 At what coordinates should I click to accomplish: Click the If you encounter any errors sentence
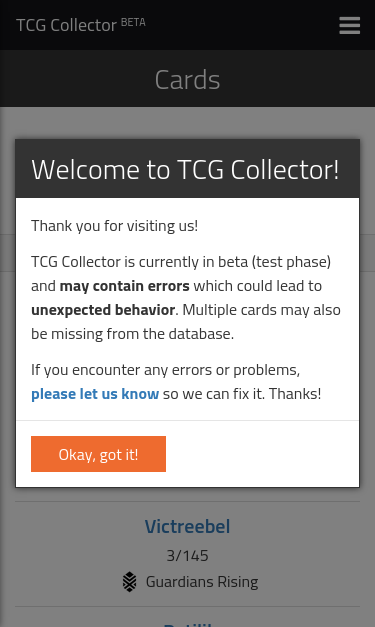[x=166, y=370]
